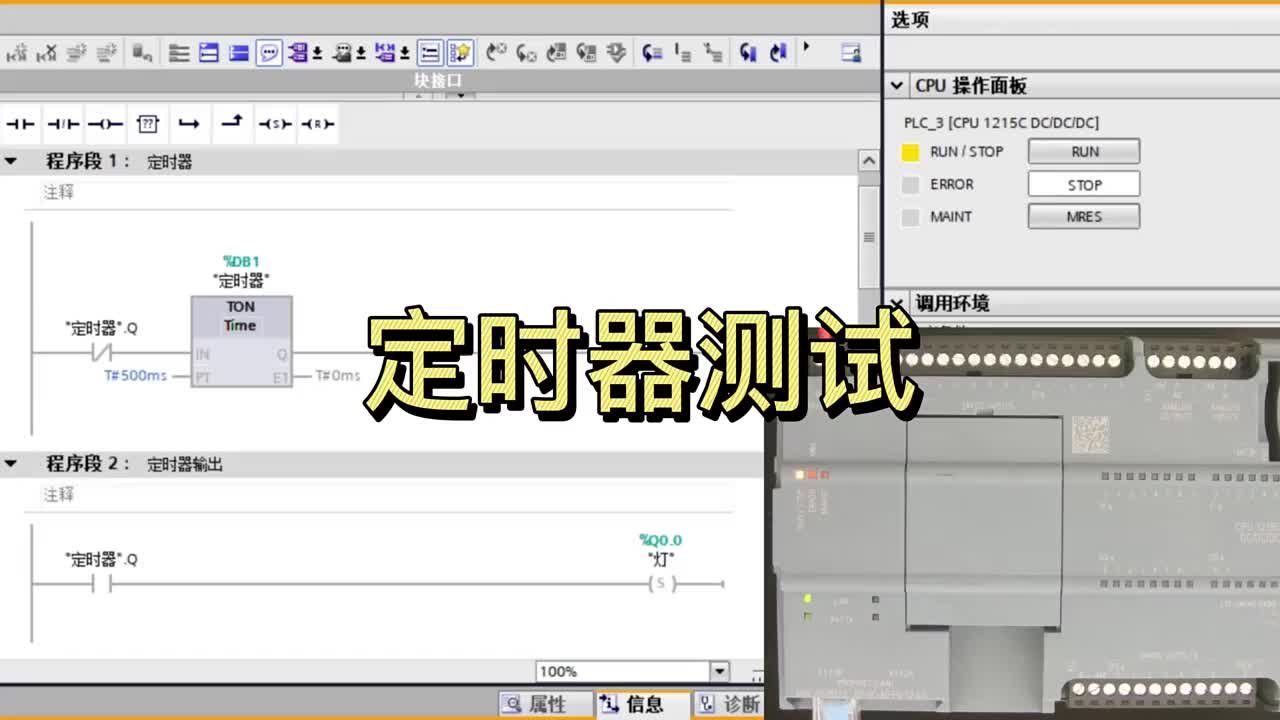Collapse 程序段 2 network
1280x720 pixels.
[x=10, y=464]
